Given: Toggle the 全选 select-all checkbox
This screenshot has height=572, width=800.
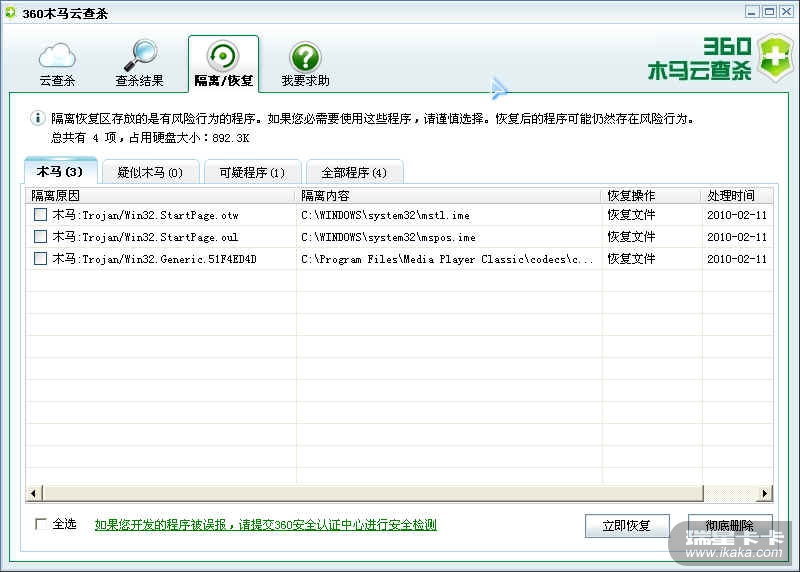Looking at the screenshot, I should [40, 524].
